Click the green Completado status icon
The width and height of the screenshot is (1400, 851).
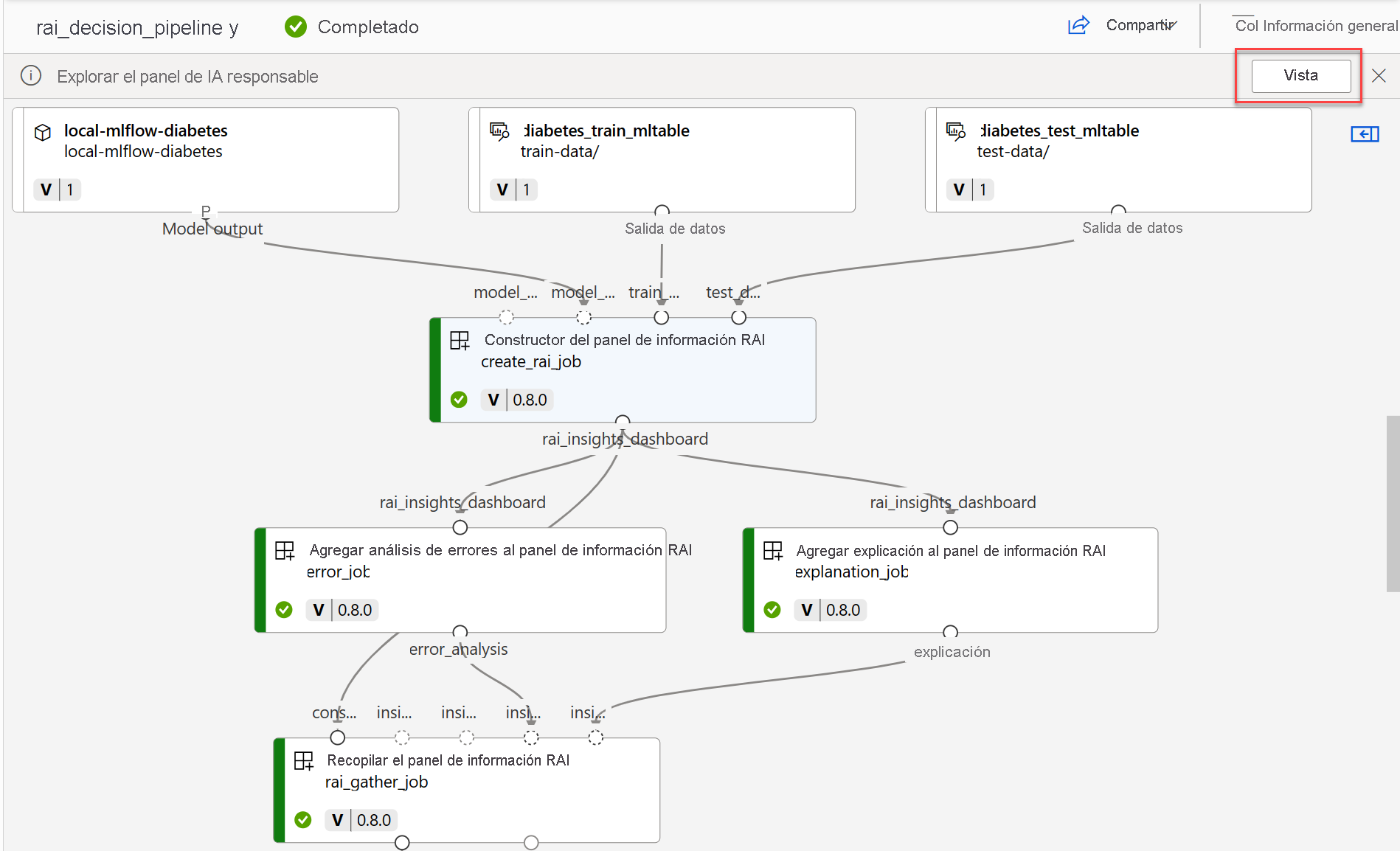point(296,27)
